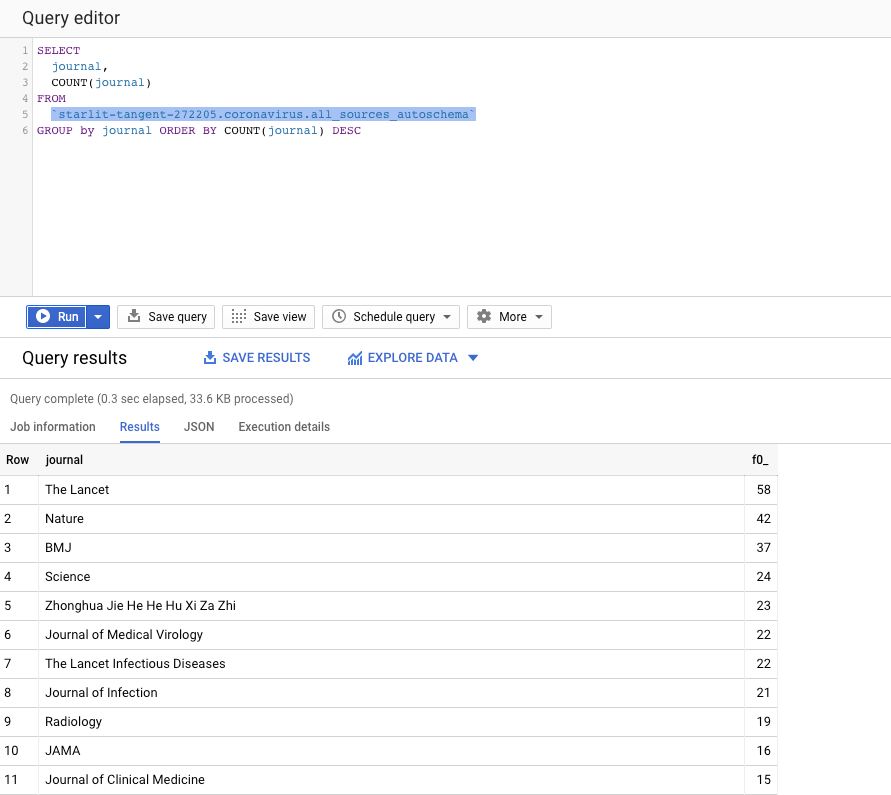The height and width of the screenshot is (795, 891).
Task: Click the highlighted table name in the editor
Action: click(x=263, y=114)
